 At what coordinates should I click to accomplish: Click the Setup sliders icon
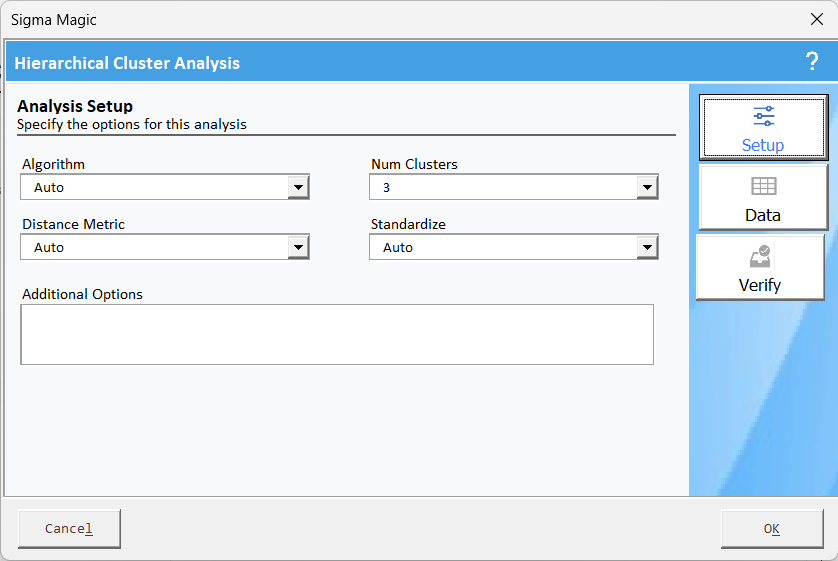click(763, 116)
